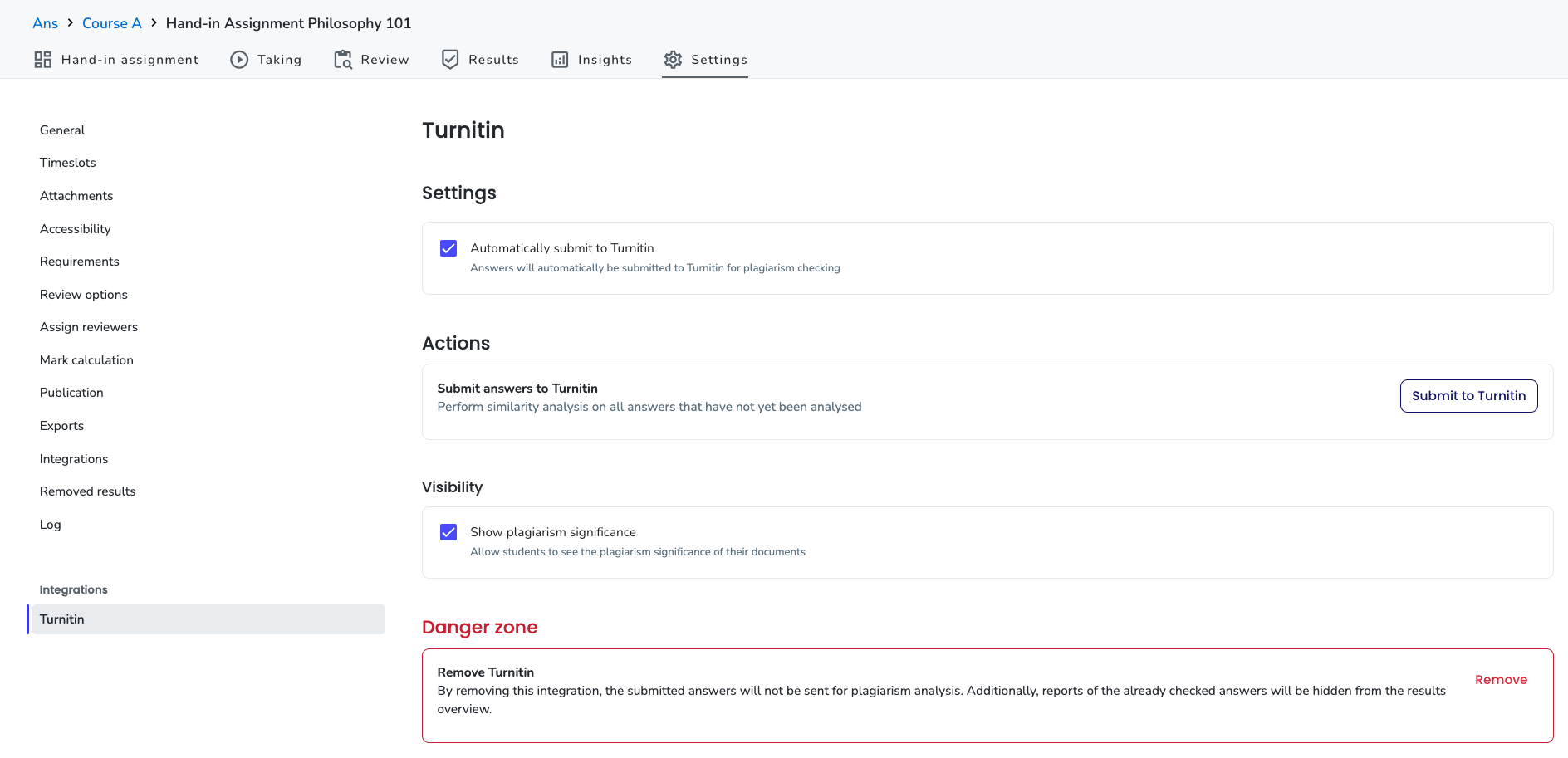Click the Danger zone heading
This screenshot has width=1568, height=758.
click(480, 627)
